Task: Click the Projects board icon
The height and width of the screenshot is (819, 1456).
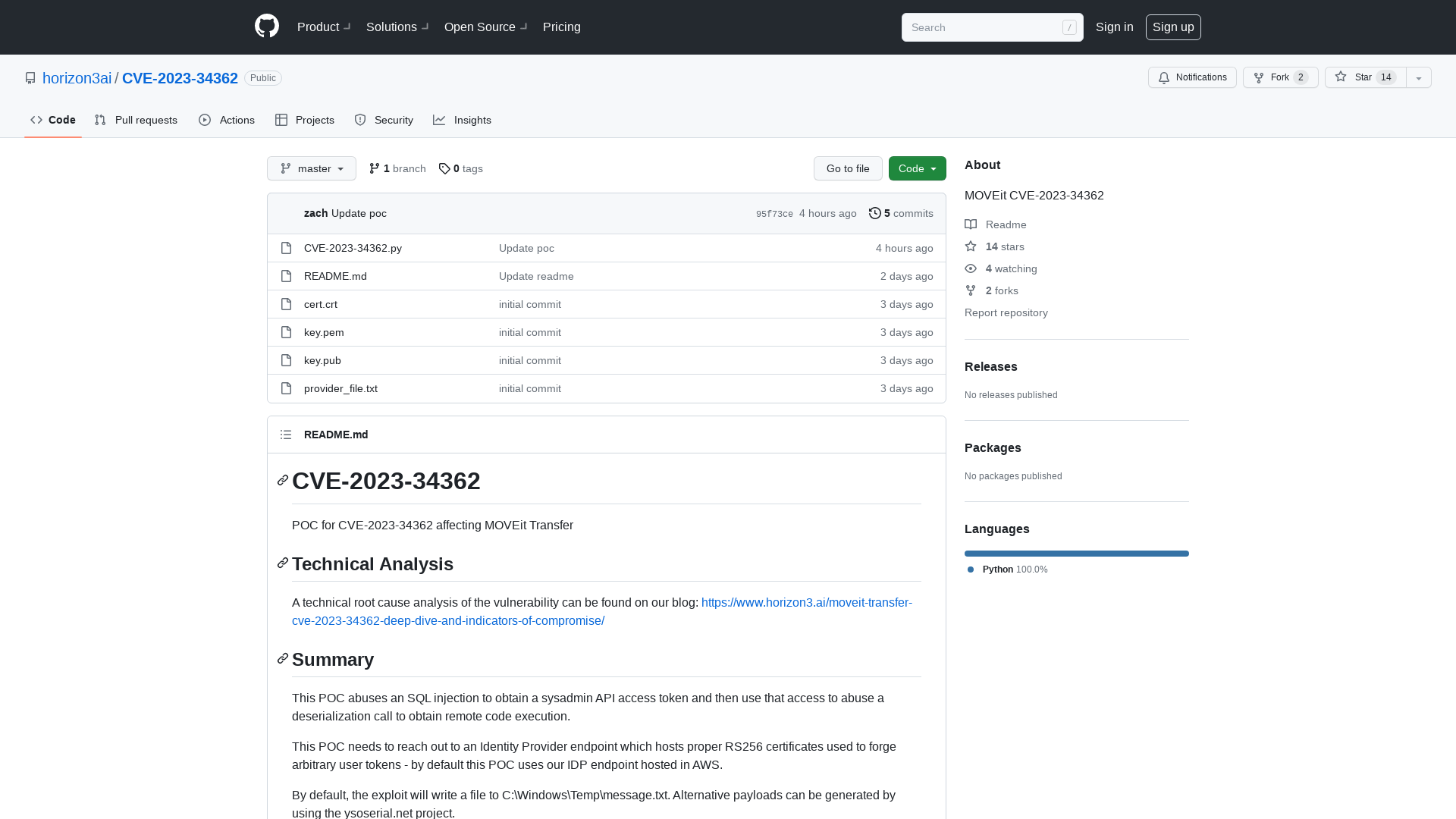Action: pyautogui.click(x=281, y=120)
